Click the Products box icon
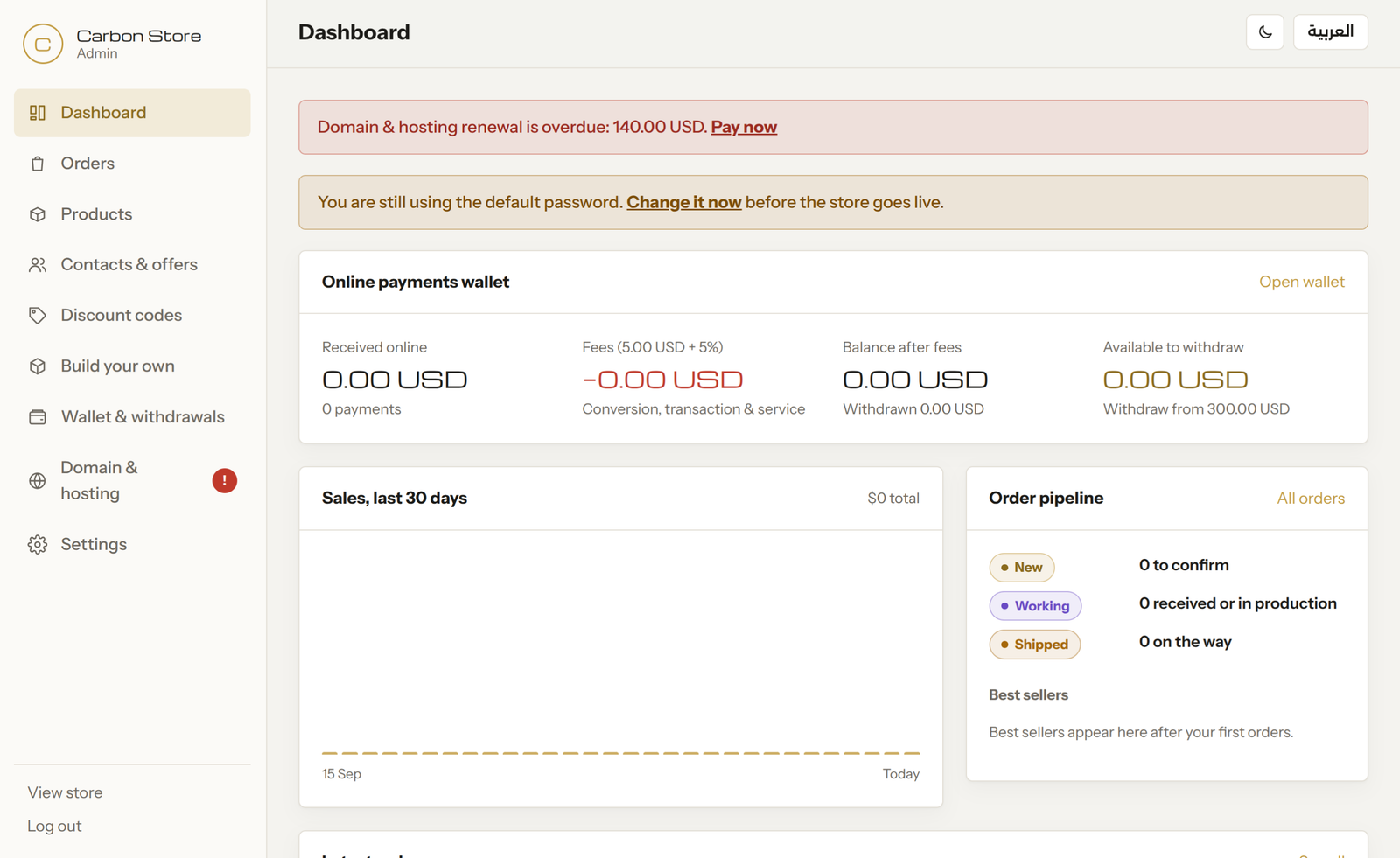 coord(38,214)
